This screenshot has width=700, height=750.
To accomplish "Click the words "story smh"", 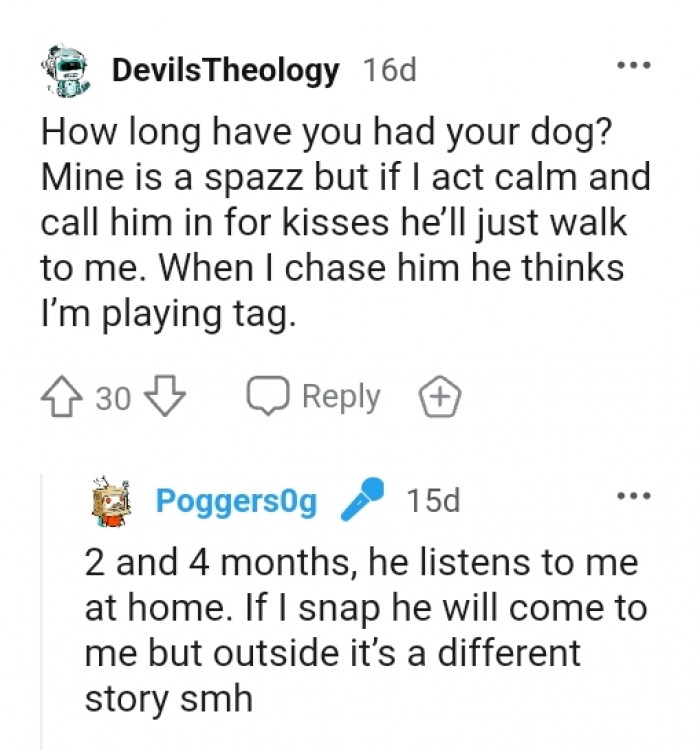I will tap(168, 697).
